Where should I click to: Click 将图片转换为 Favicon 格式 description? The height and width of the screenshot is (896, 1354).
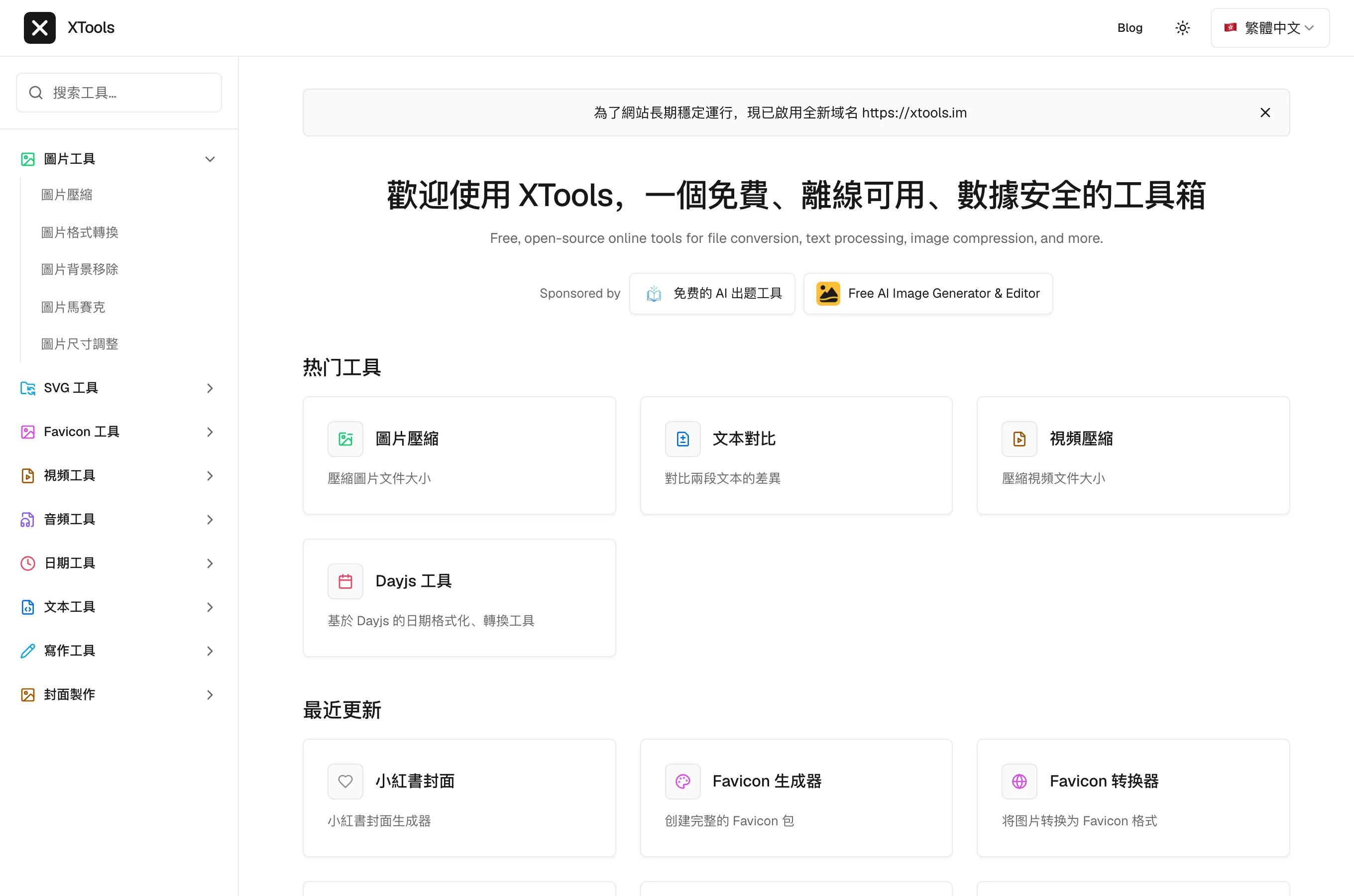click(x=1079, y=820)
